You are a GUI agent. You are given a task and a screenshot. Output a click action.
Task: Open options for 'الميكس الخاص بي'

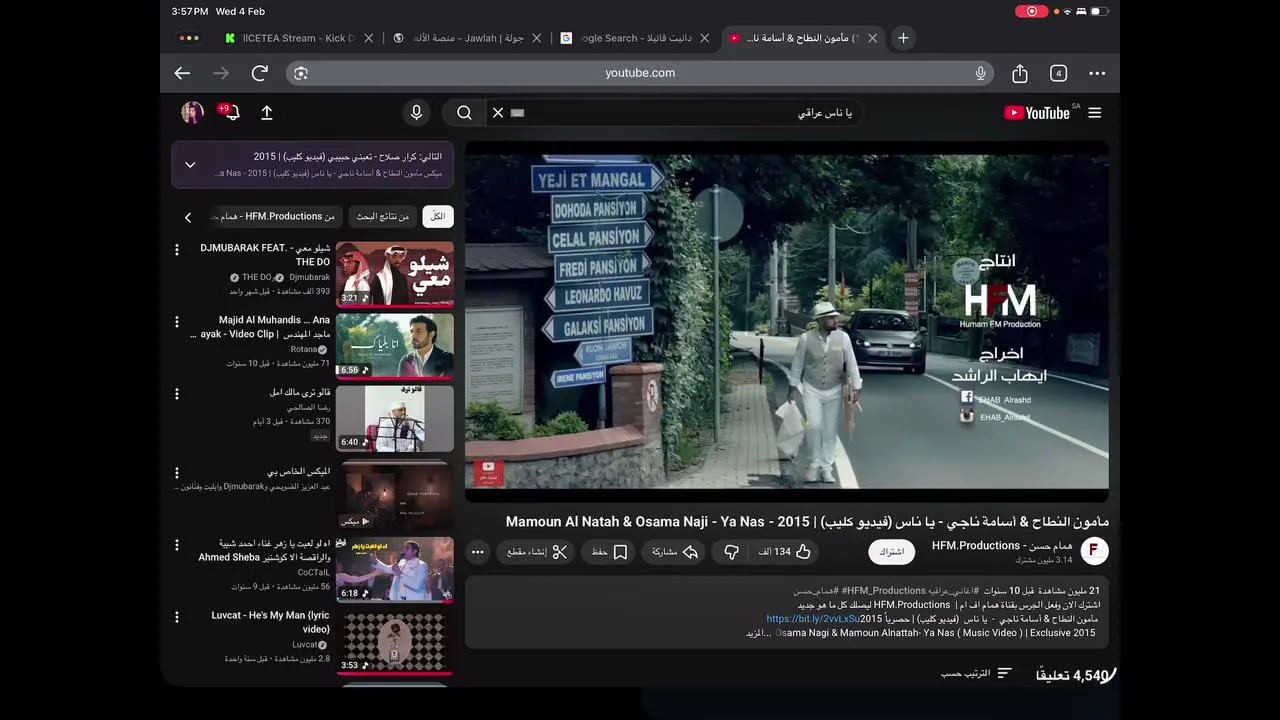(177, 473)
